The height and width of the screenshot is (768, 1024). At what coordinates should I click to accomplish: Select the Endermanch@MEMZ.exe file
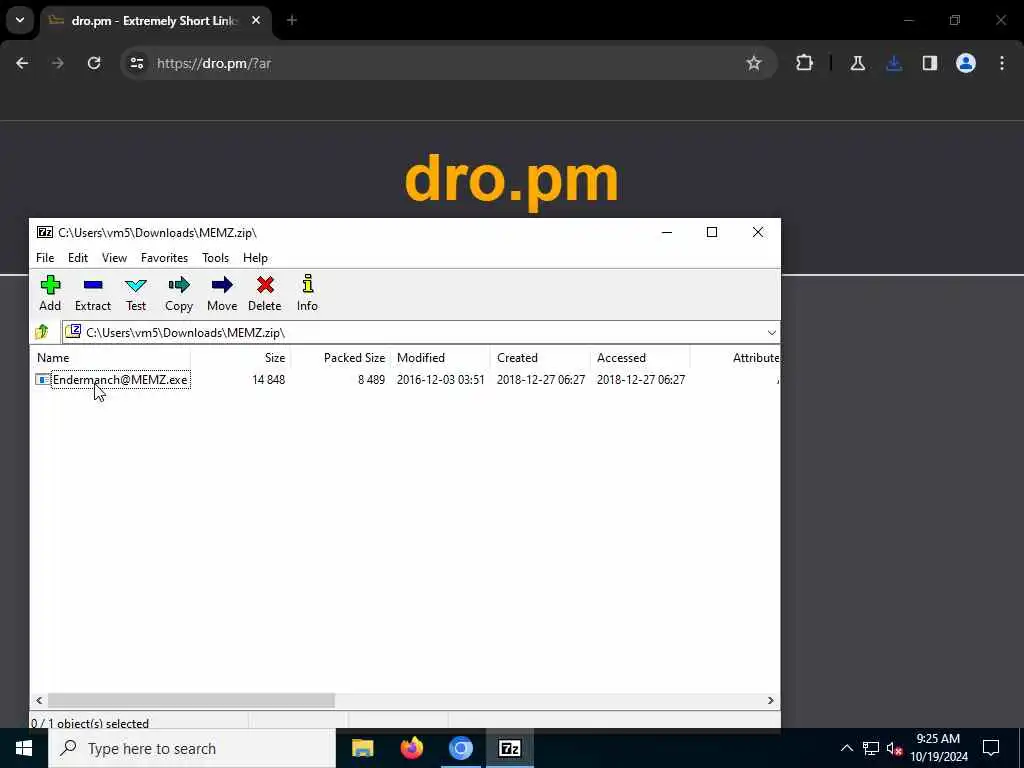click(x=120, y=380)
